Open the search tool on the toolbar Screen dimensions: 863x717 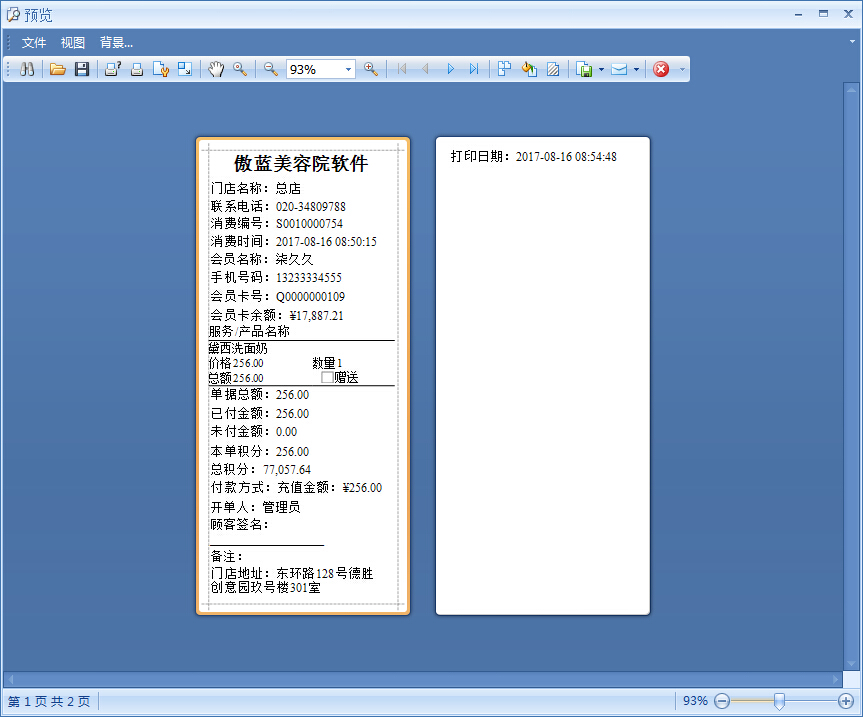tap(27, 69)
